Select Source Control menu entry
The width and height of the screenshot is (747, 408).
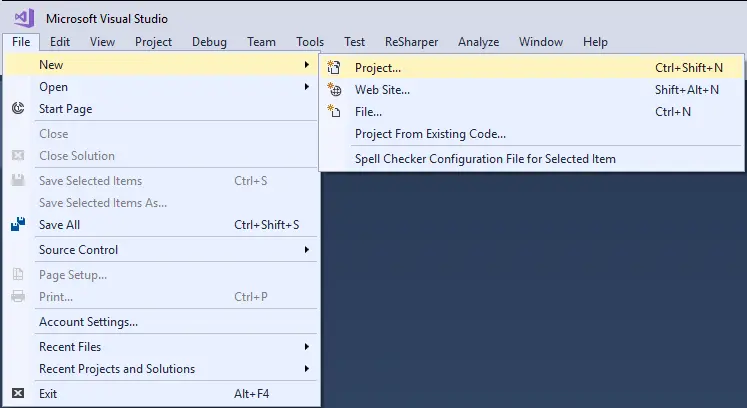(161, 249)
